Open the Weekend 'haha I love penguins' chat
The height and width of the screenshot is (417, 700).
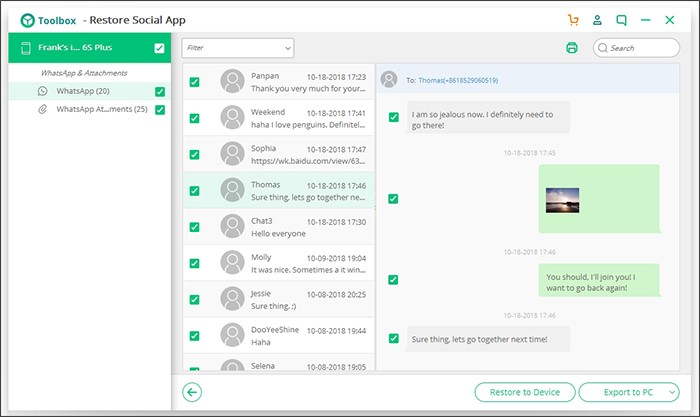click(308, 125)
